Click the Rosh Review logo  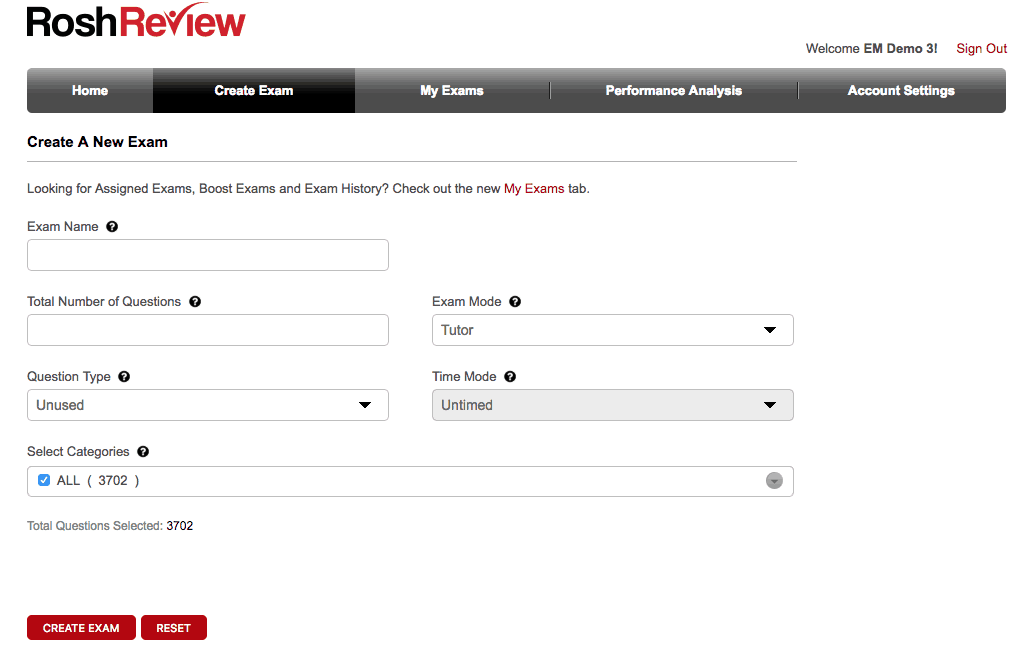tap(135, 20)
